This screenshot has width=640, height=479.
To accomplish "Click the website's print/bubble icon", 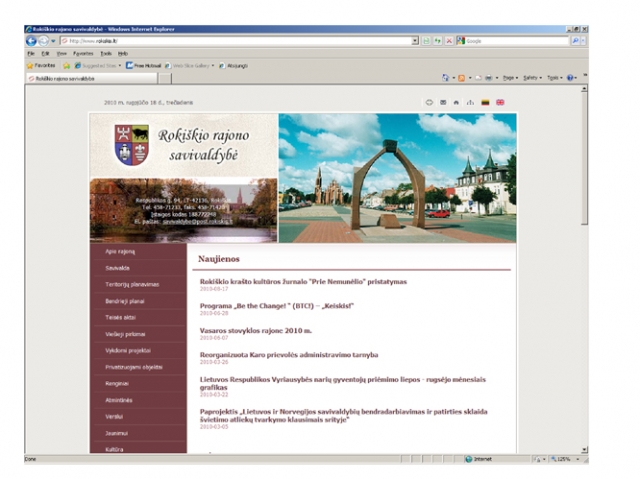I will point(429,102).
